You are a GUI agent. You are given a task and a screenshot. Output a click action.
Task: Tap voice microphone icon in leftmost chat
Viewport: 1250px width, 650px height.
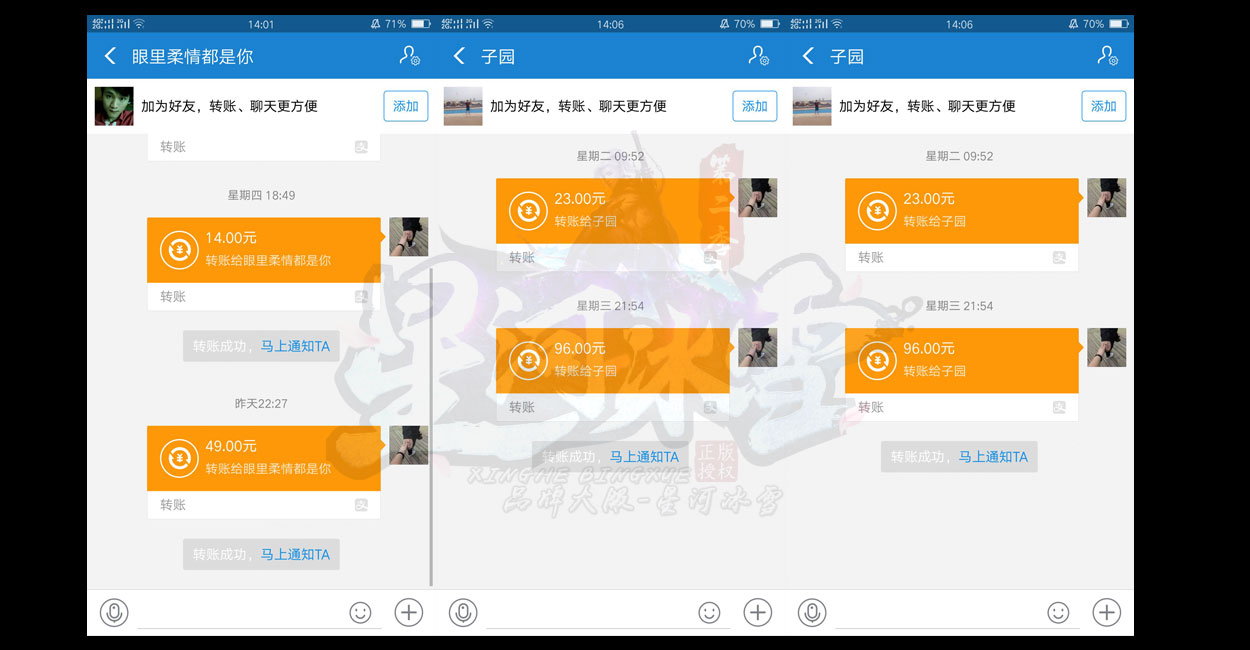[114, 612]
